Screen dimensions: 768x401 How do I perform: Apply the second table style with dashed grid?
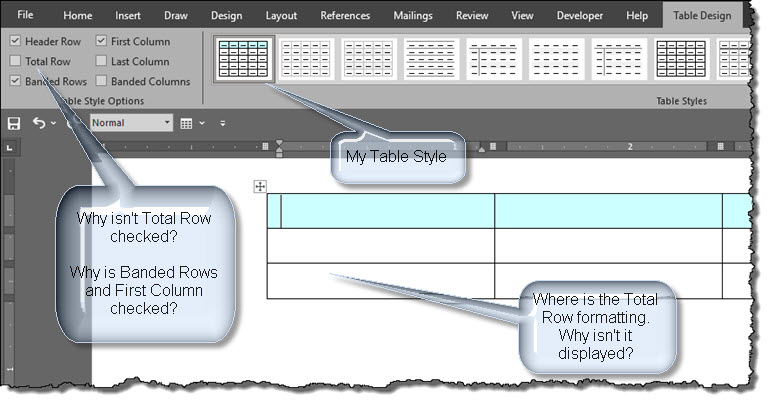click(x=306, y=59)
